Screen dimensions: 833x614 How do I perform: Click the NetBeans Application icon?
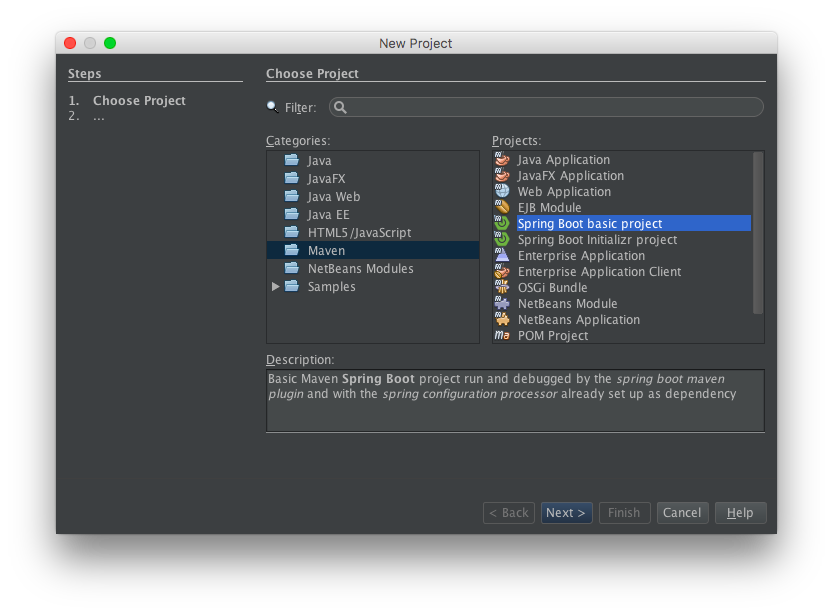click(502, 319)
